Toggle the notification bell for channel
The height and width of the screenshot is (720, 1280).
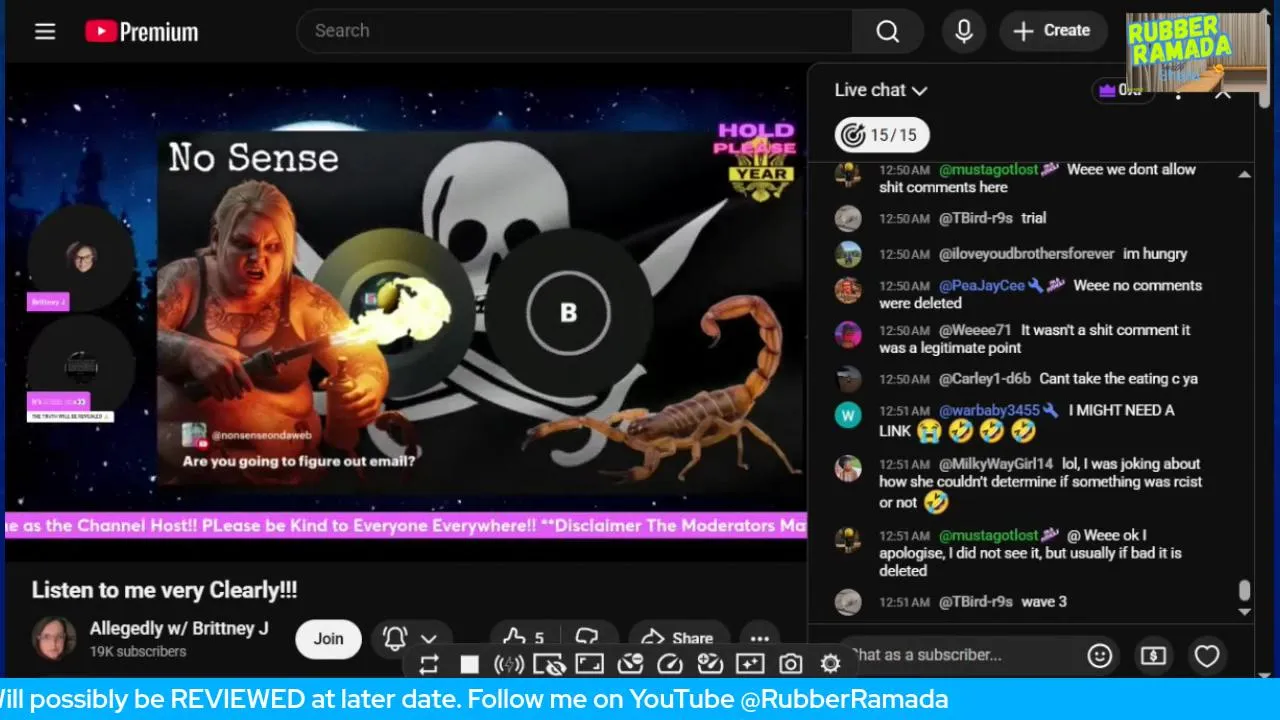click(x=395, y=638)
